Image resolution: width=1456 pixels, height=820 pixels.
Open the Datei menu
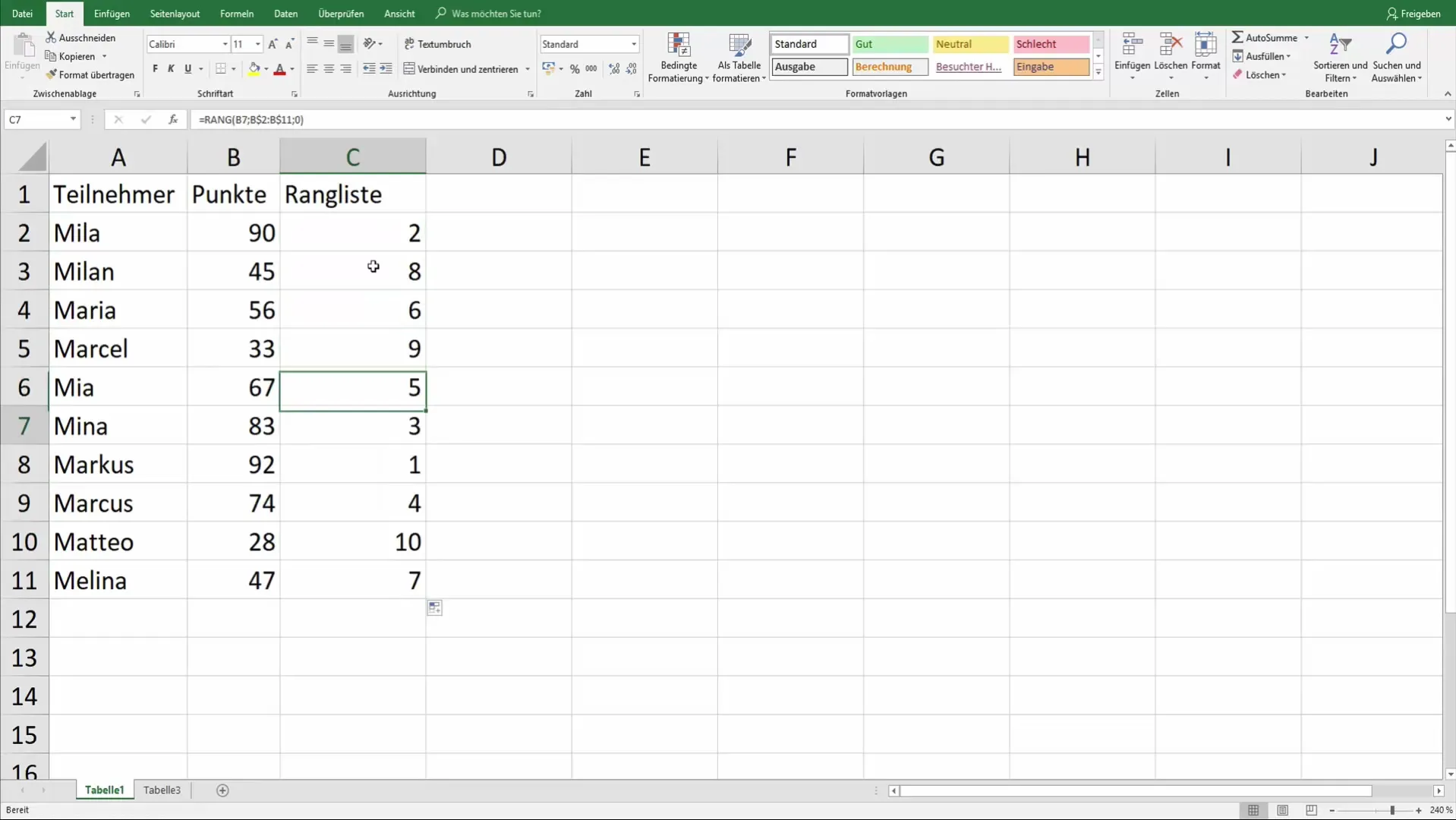point(22,14)
